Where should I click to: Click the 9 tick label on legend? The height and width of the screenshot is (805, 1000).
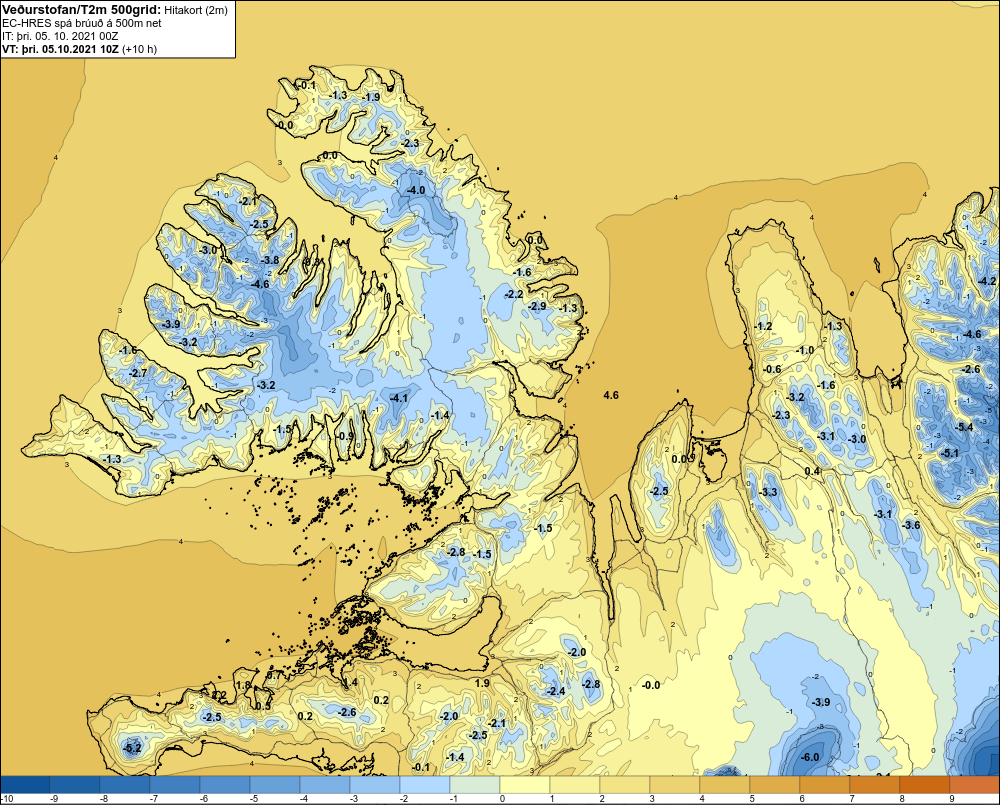click(x=952, y=799)
